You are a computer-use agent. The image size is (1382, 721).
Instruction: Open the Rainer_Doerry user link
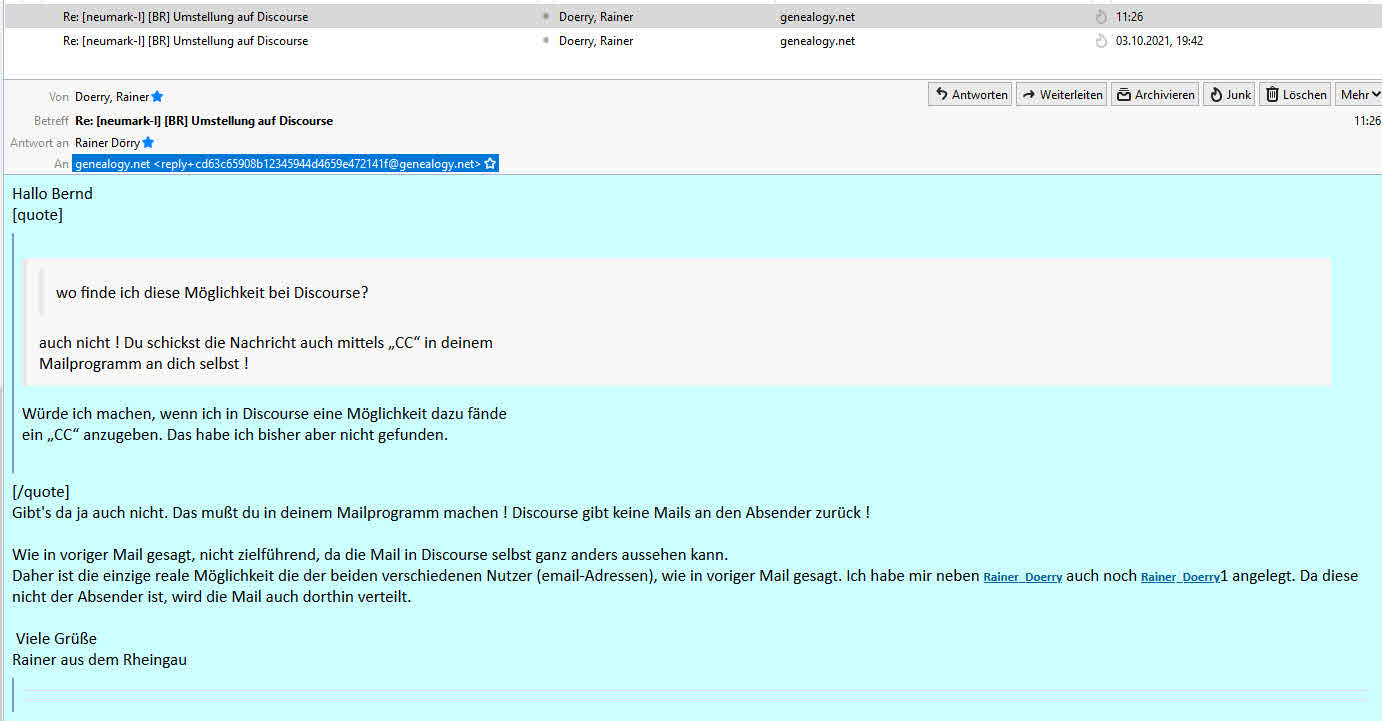(x=1023, y=577)
